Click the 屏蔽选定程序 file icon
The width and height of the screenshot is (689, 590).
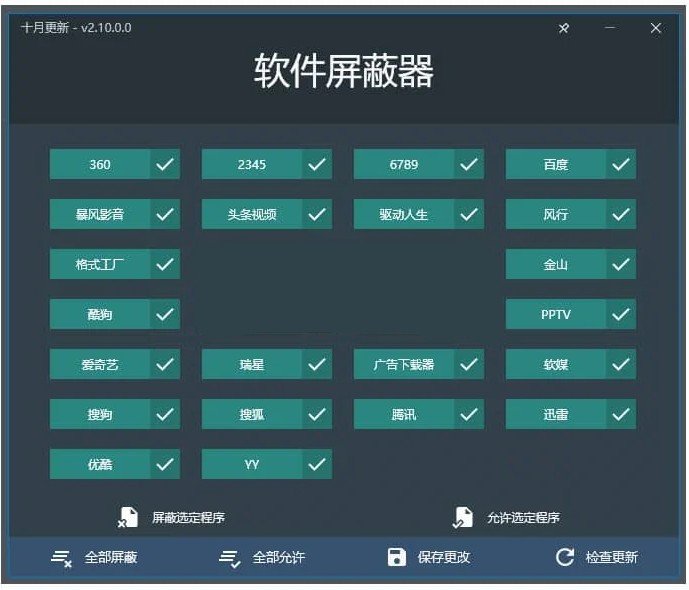[127, 517]
